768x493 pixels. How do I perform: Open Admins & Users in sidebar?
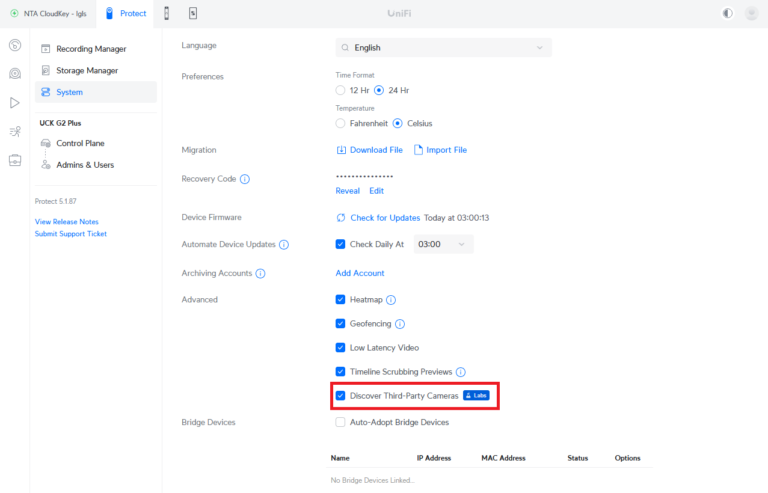96,165
